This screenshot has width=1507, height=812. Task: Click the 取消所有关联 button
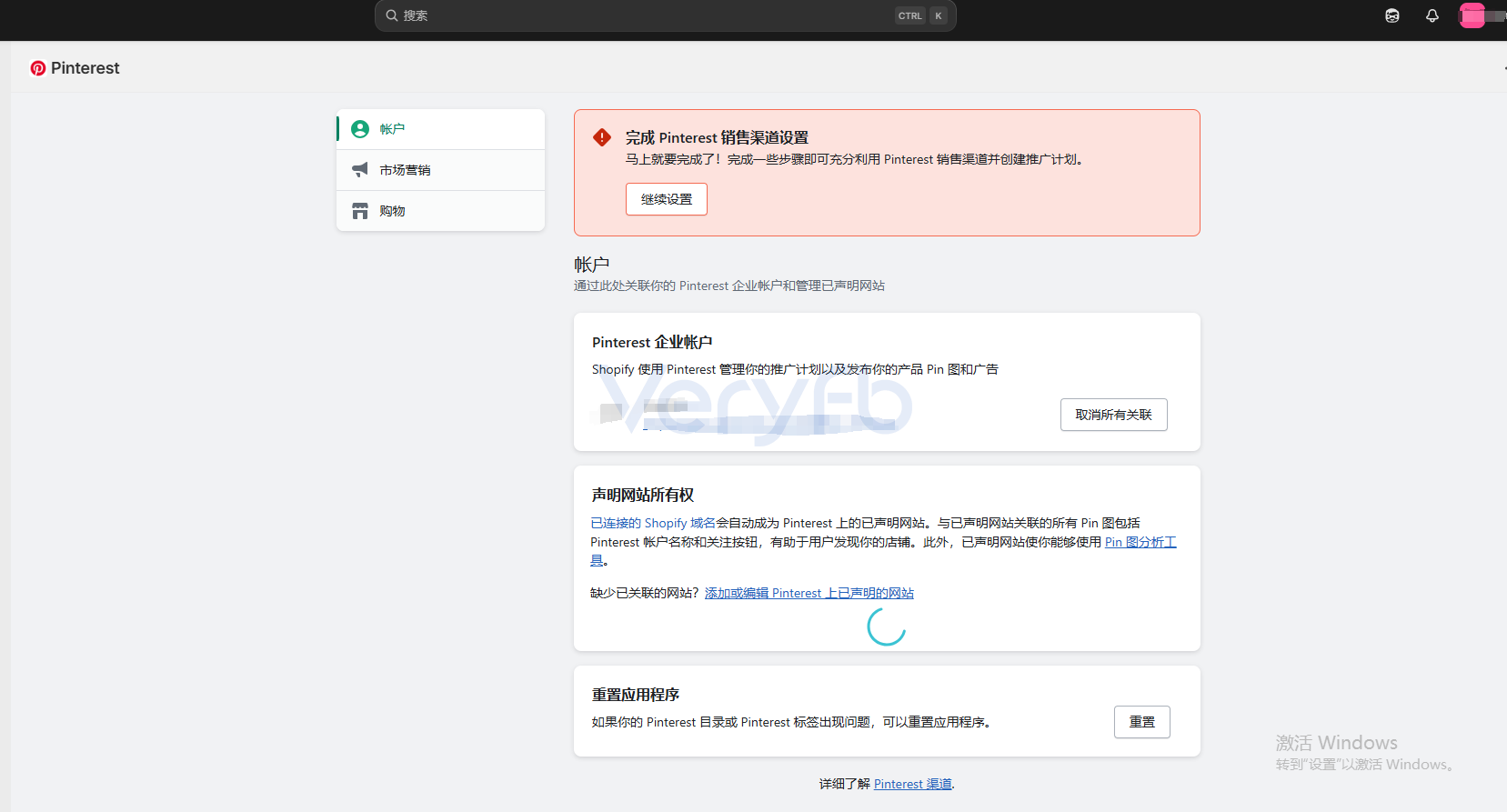coord(1114,415)
